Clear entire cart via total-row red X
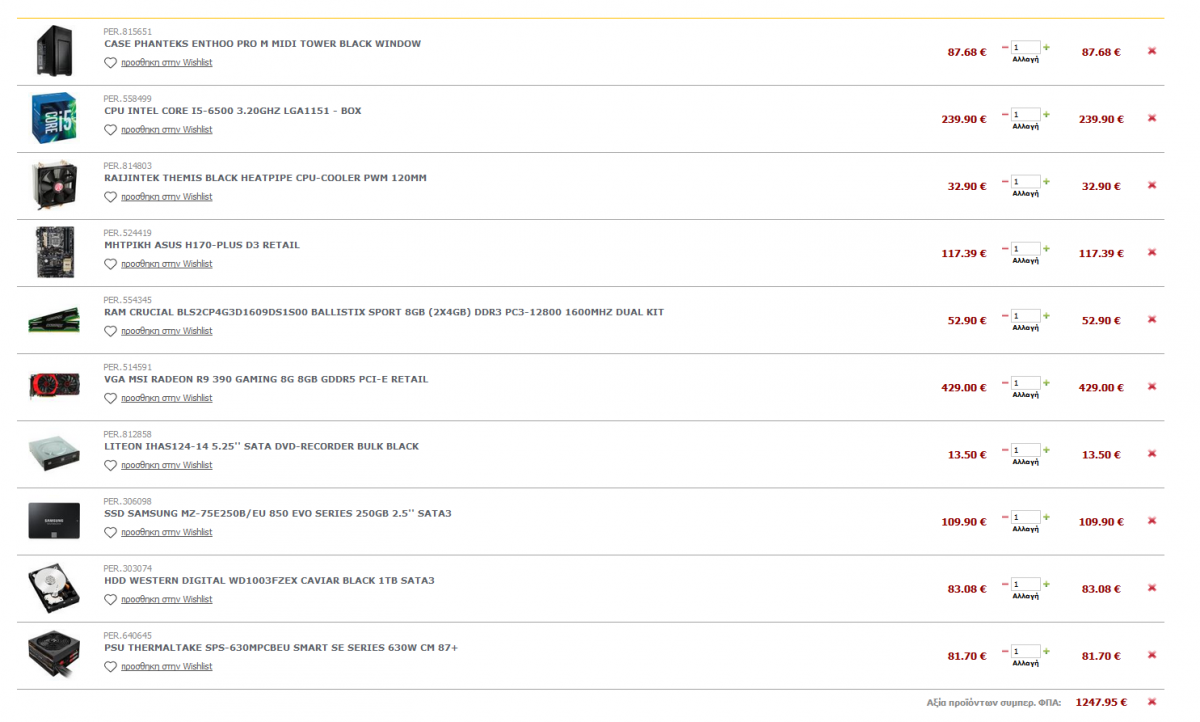This screenshot has height=722, width=1200. (x=1152, y=702)
